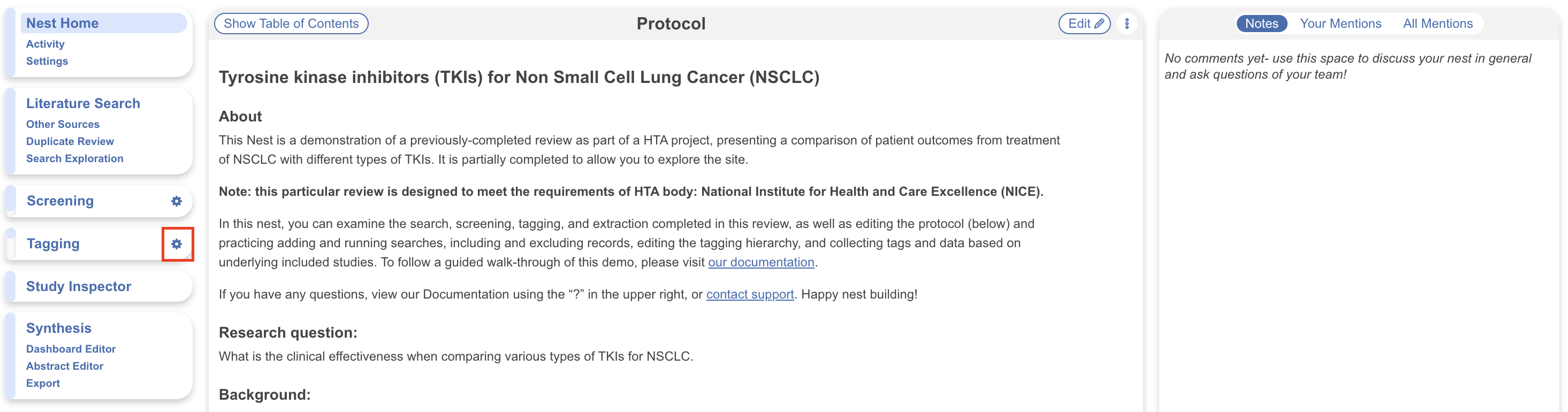Screen dimensions: 1568x412
Task: Open the Screening settings gear icon
Action: (x=177, y=201)
